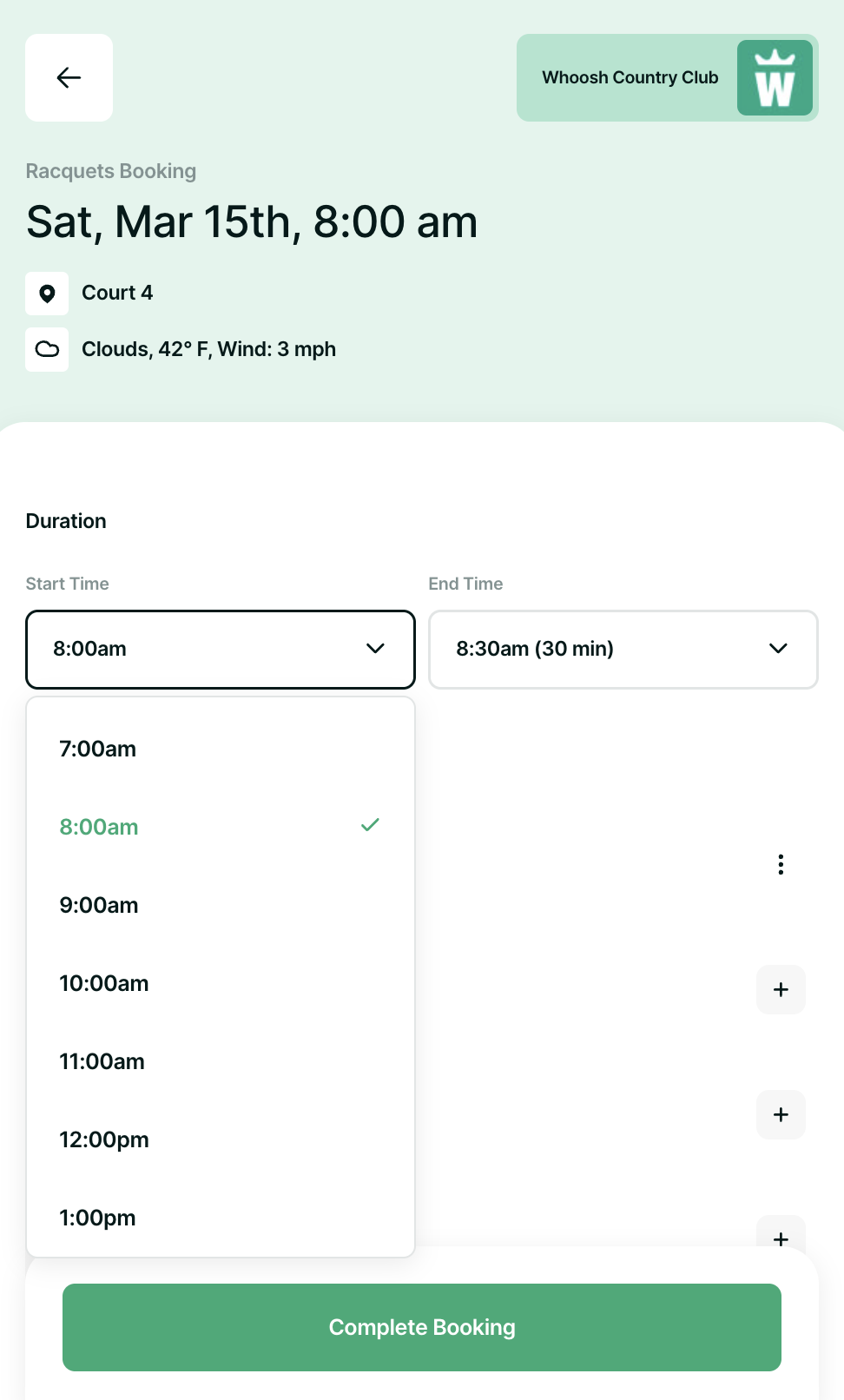Click the second plus add button

pos(781,1114)
